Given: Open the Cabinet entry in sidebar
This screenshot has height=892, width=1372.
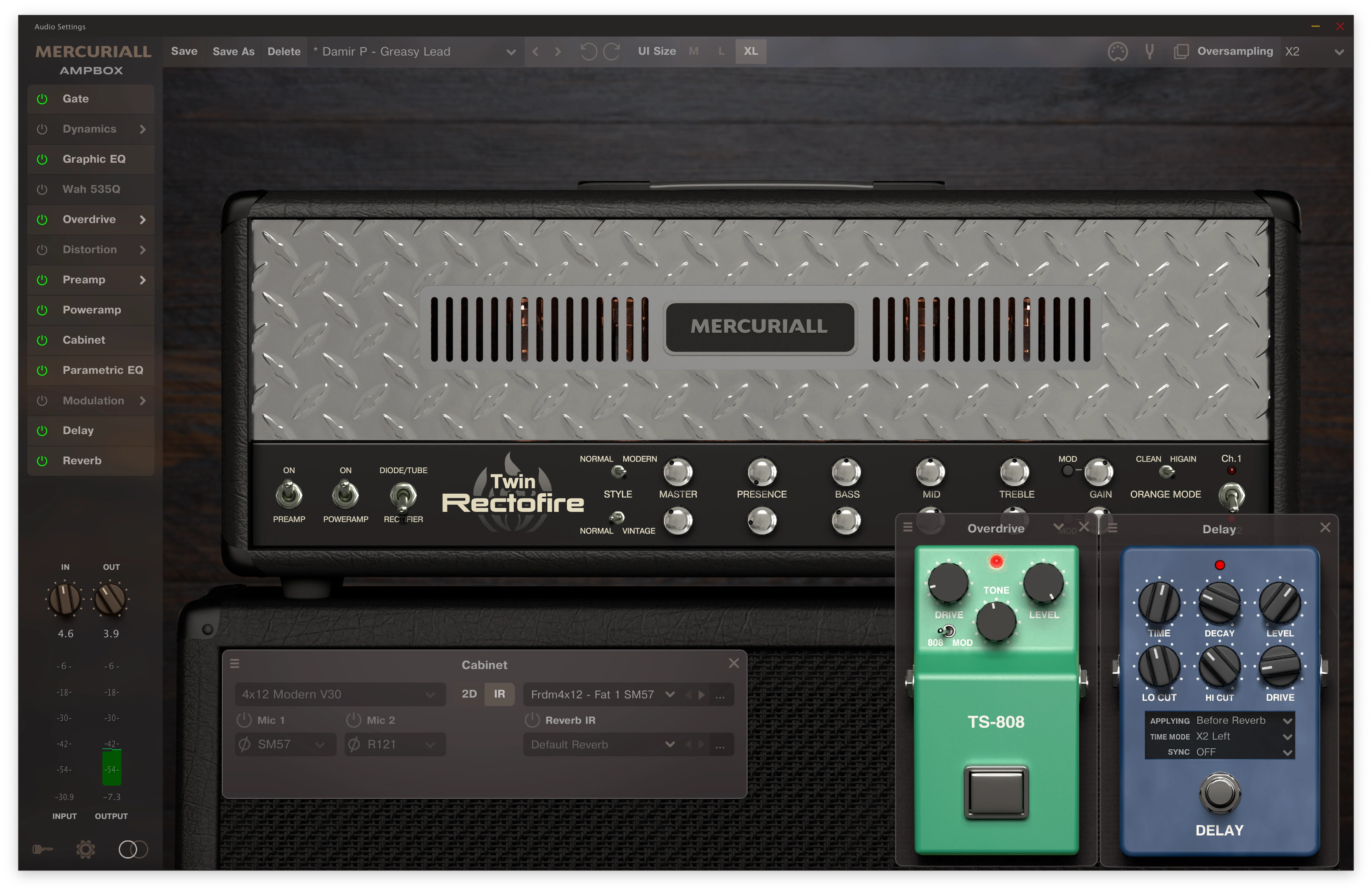Looking at the screenshot, I should 91,340.
